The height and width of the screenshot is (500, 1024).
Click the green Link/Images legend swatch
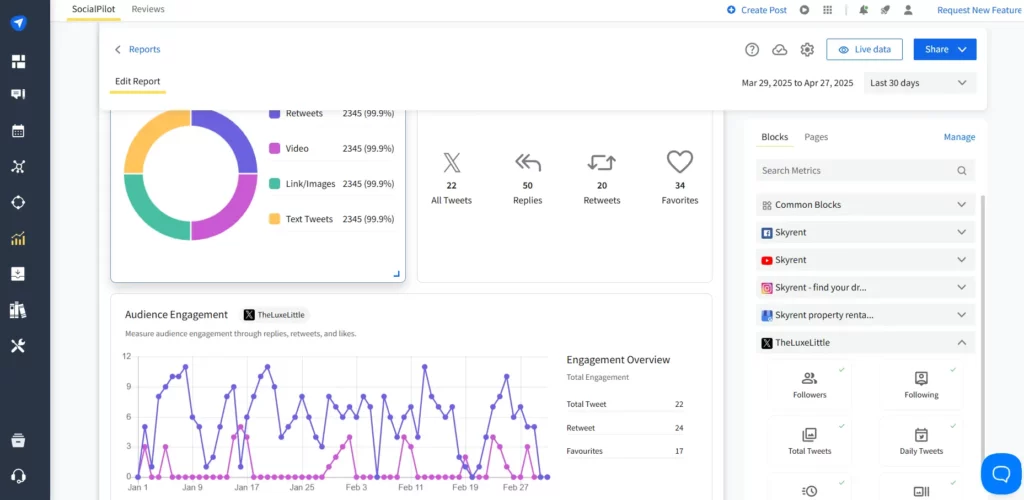[275, 184]
